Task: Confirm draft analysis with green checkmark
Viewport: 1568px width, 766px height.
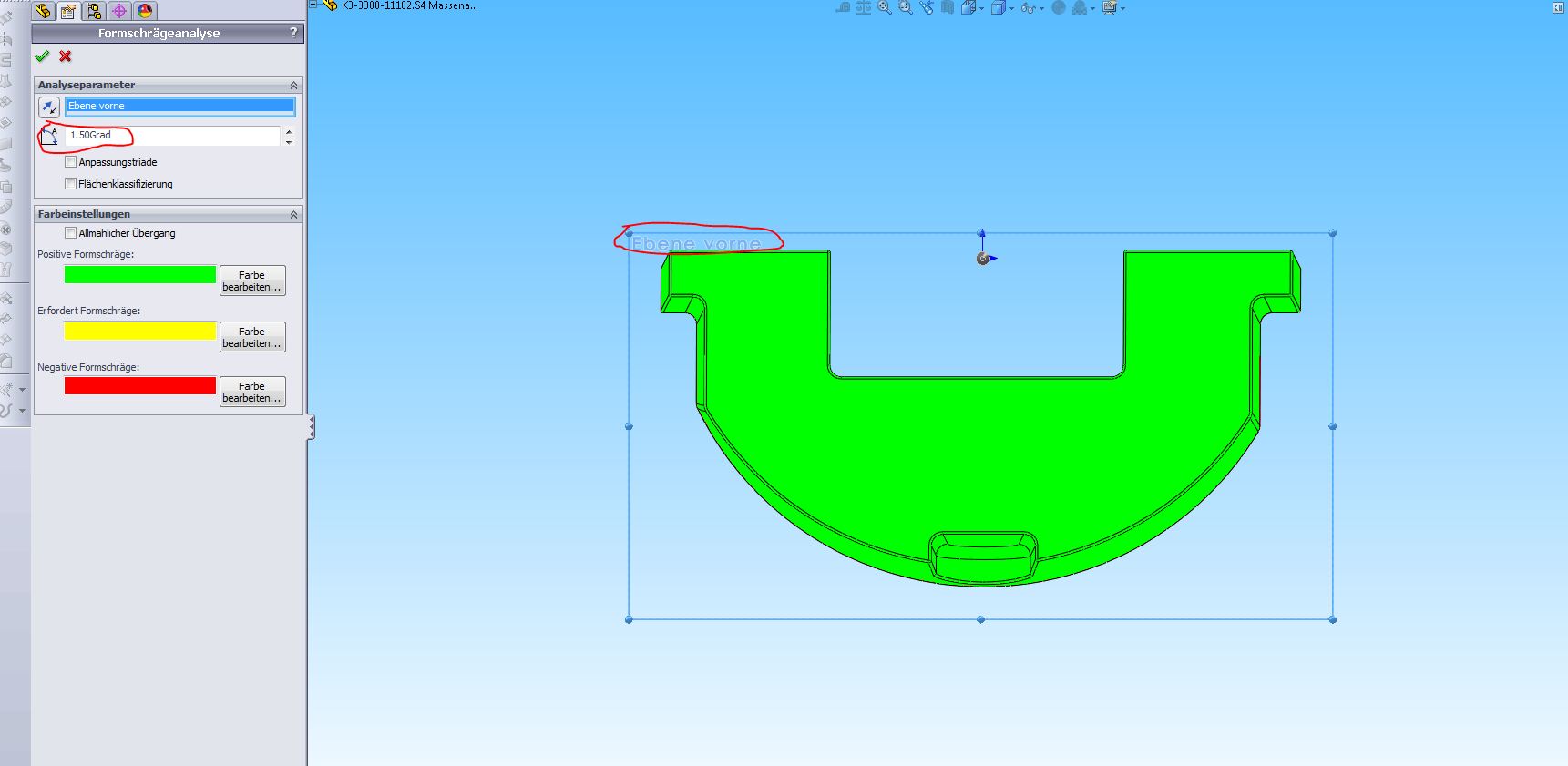Action: [42, 56]
